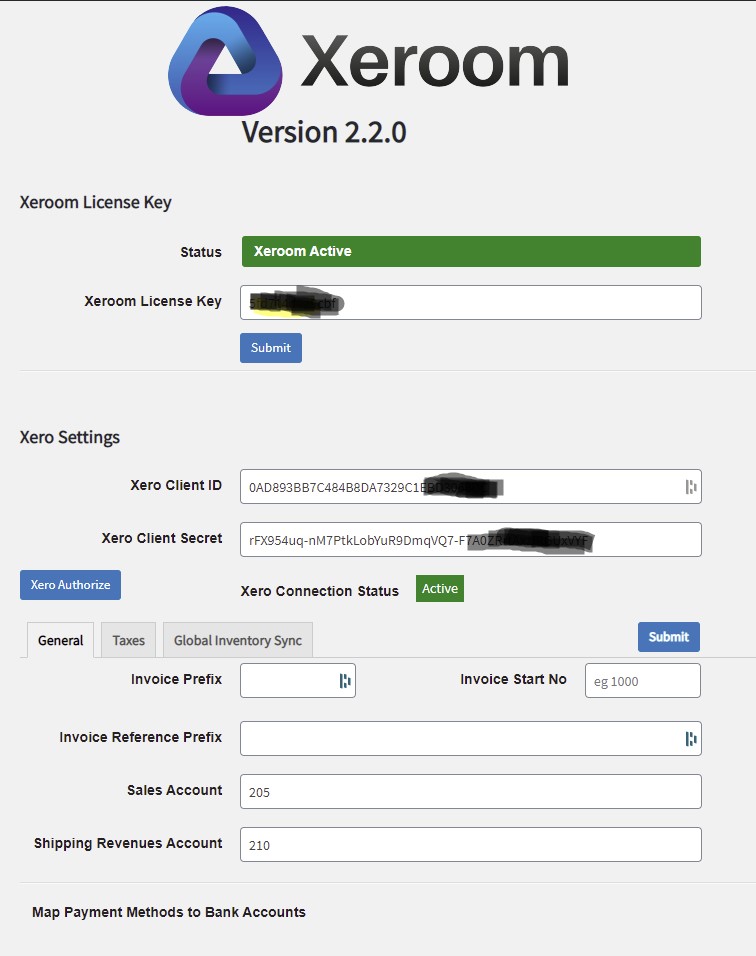The height and width of the screenshot is (956, 756).
Task: Click the Version 2.2.0 text
Action: pos(324,132)
